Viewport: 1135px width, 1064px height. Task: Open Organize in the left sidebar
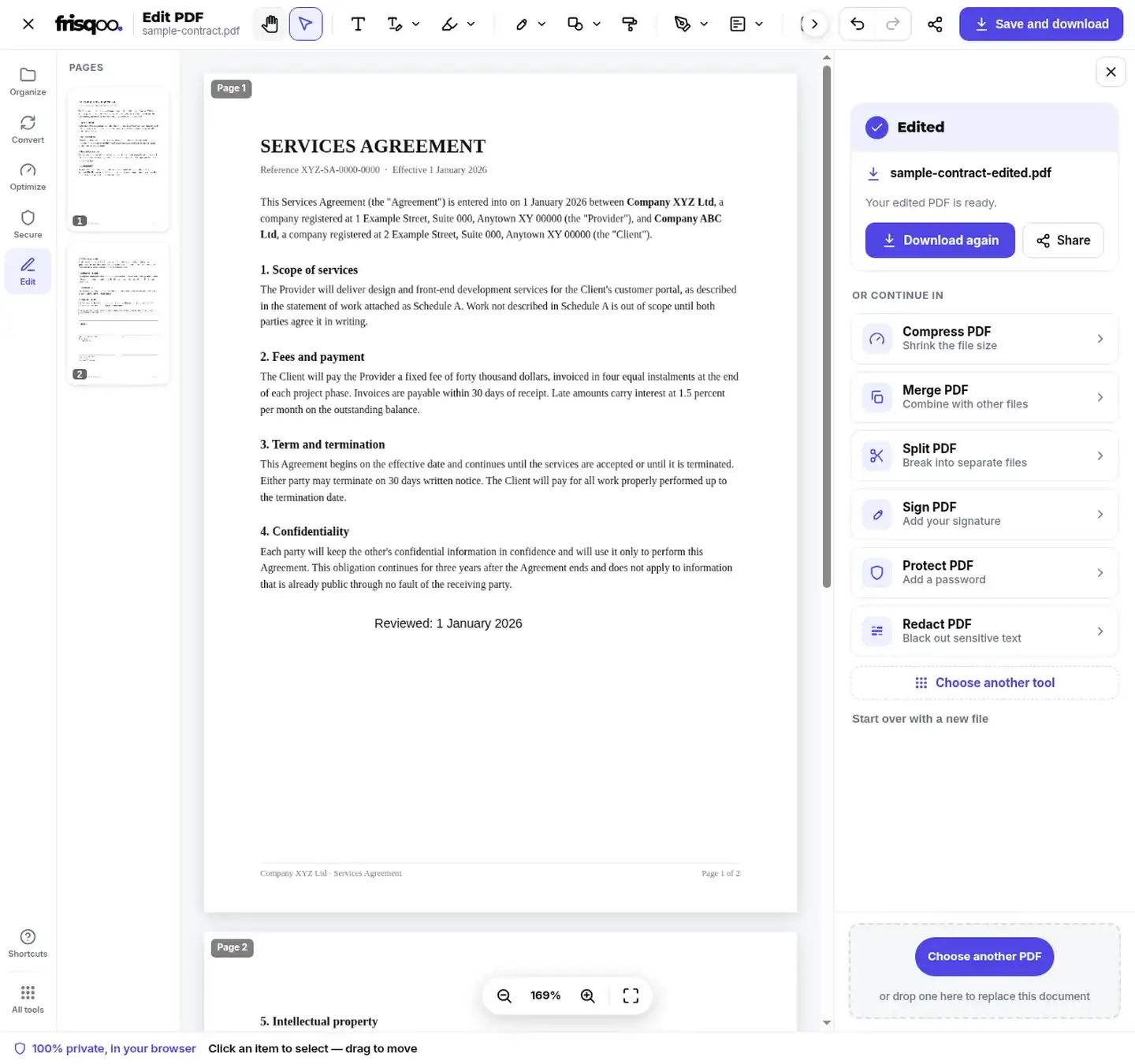pos(28,81)
